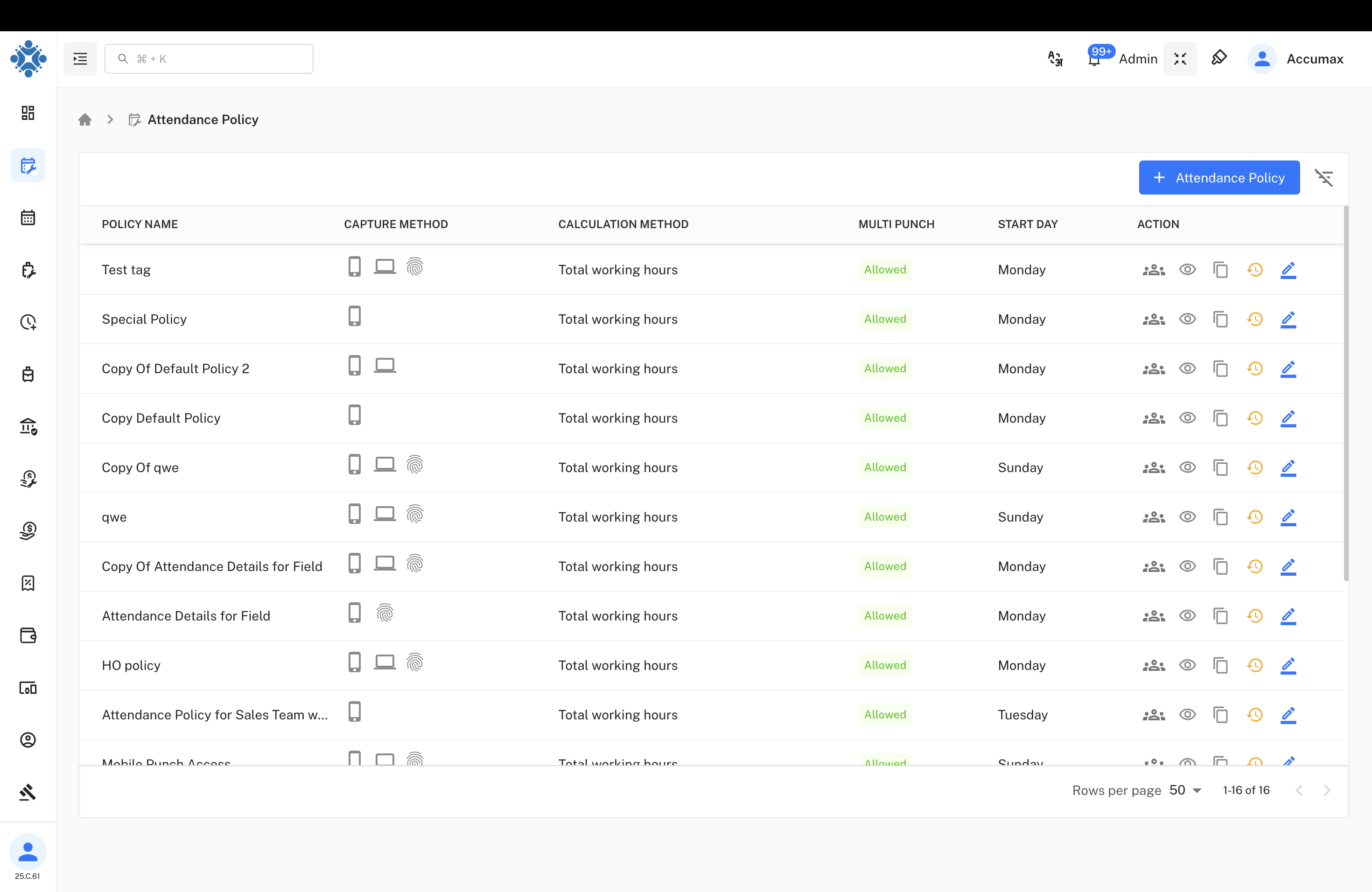Toggle visibility of Copy Default Policy with eye icon

[1188, 418]
